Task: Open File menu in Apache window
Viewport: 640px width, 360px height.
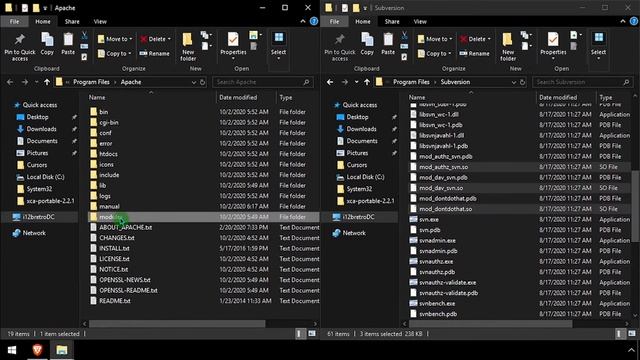Action: click(14, 22)
